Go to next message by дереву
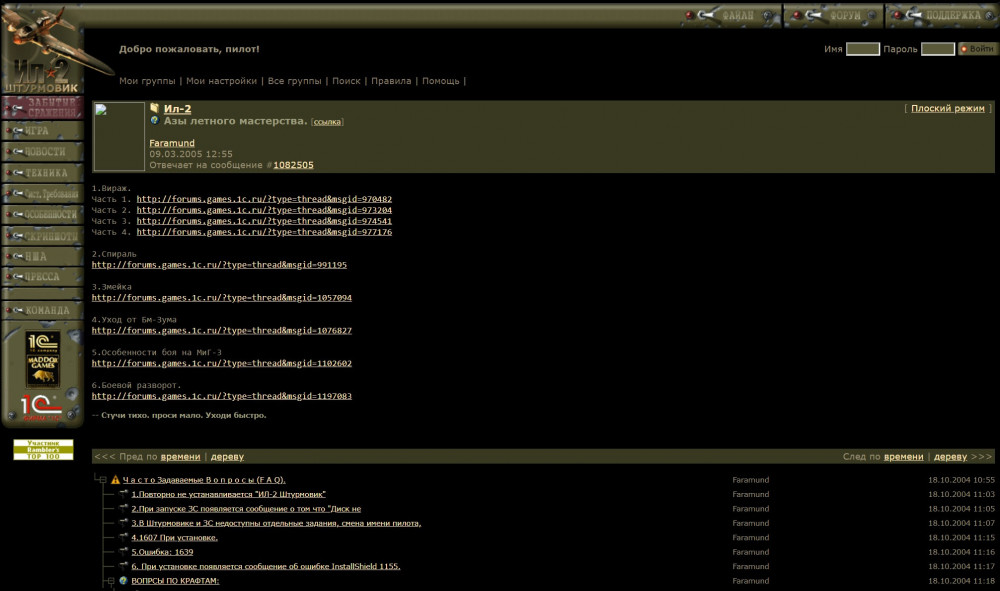 pyautogui.click(x=950, y=456)
